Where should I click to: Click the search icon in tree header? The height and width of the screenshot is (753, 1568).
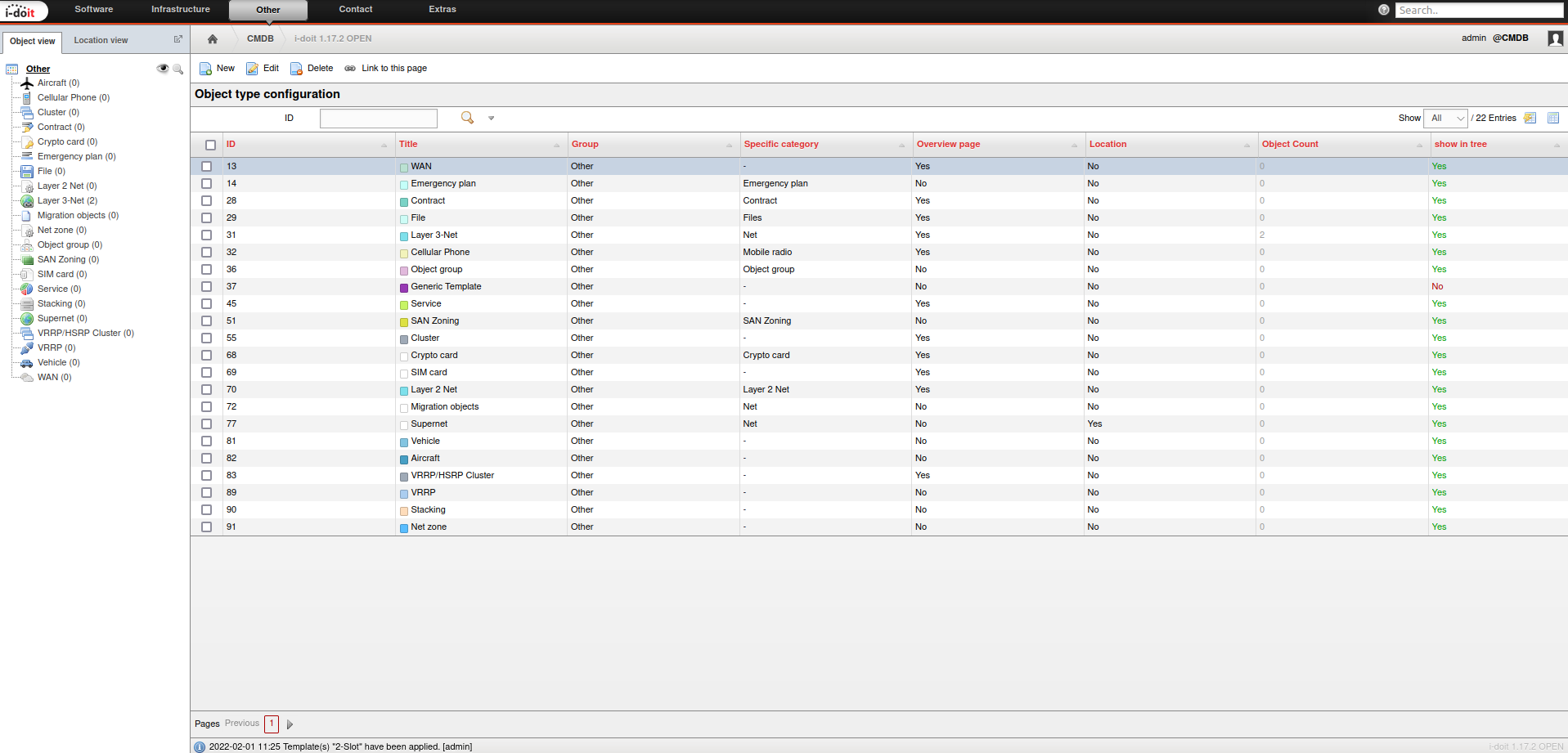tap(177, 69)
